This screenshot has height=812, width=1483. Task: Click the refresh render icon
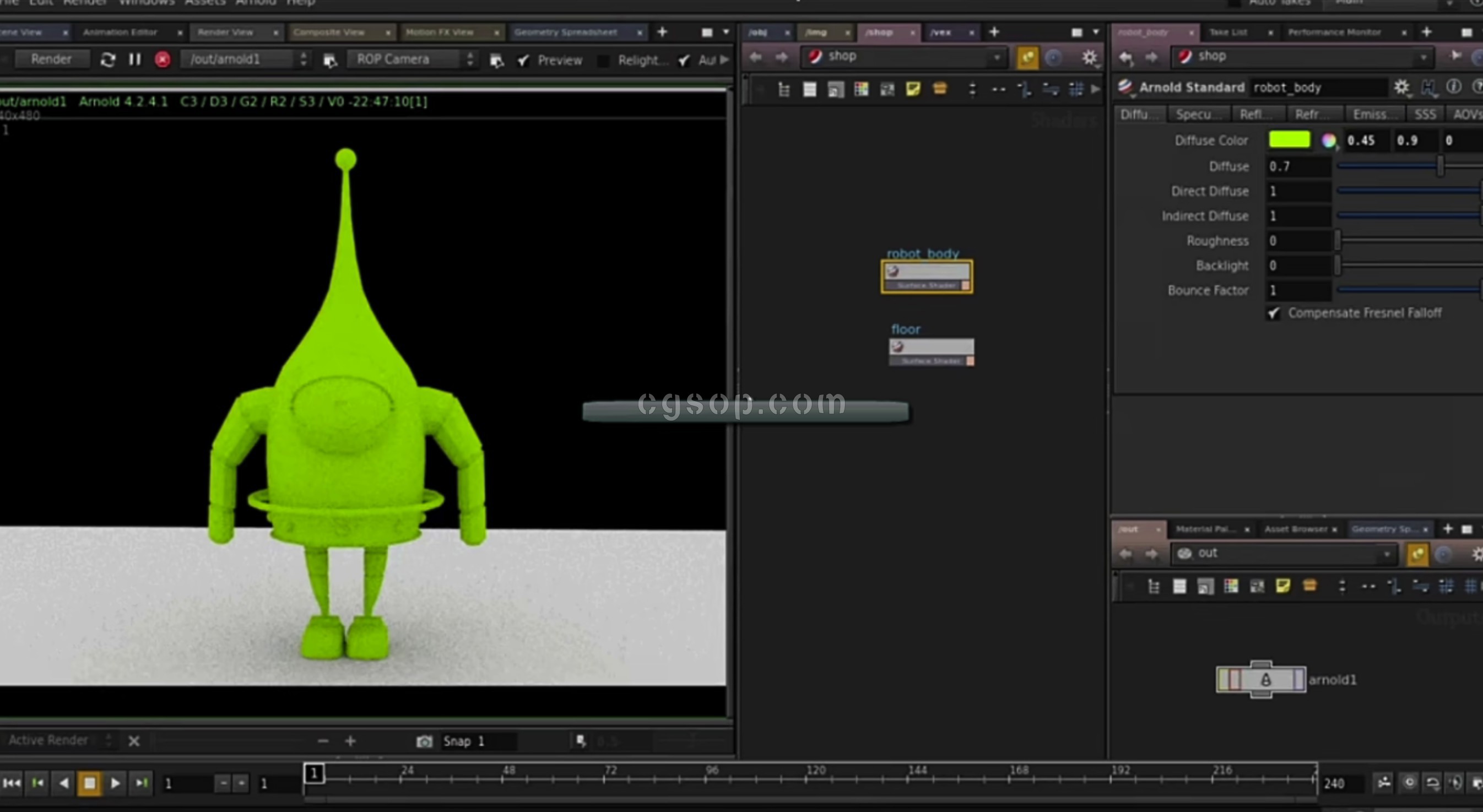pyautogui.click(x=107, y=59)
